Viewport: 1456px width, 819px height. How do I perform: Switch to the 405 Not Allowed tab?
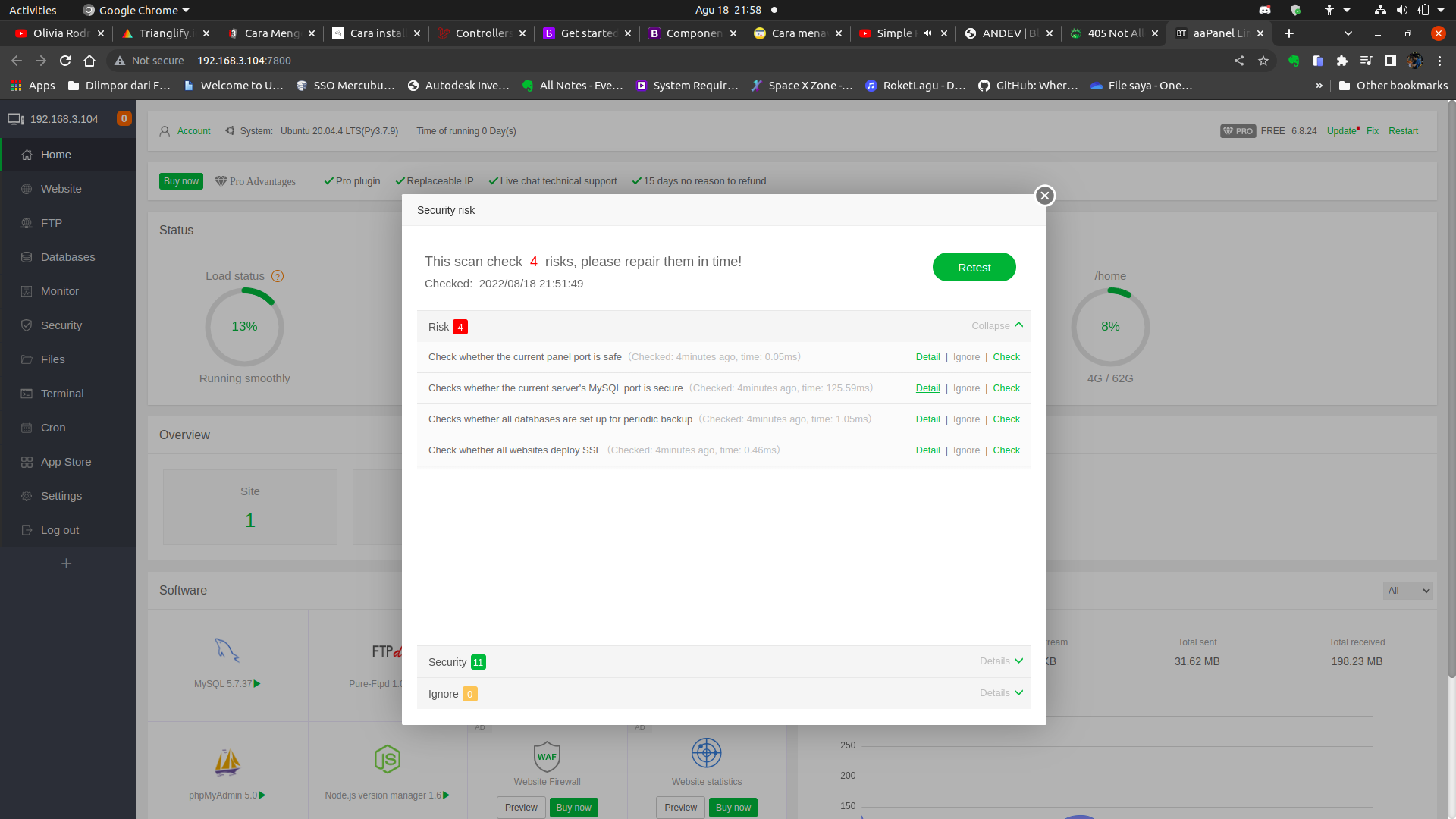click(x=1112, y=33)
